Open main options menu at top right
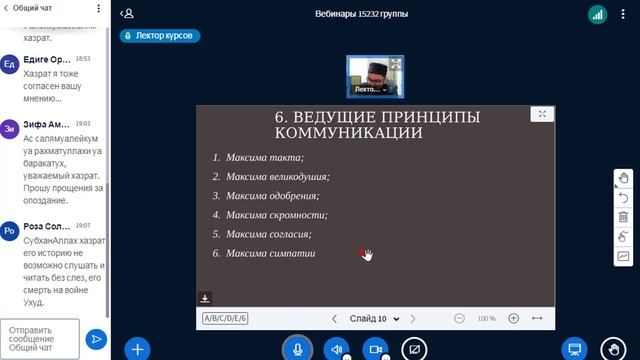This screenshot has height=360, width=640. (x=623, y=14)
